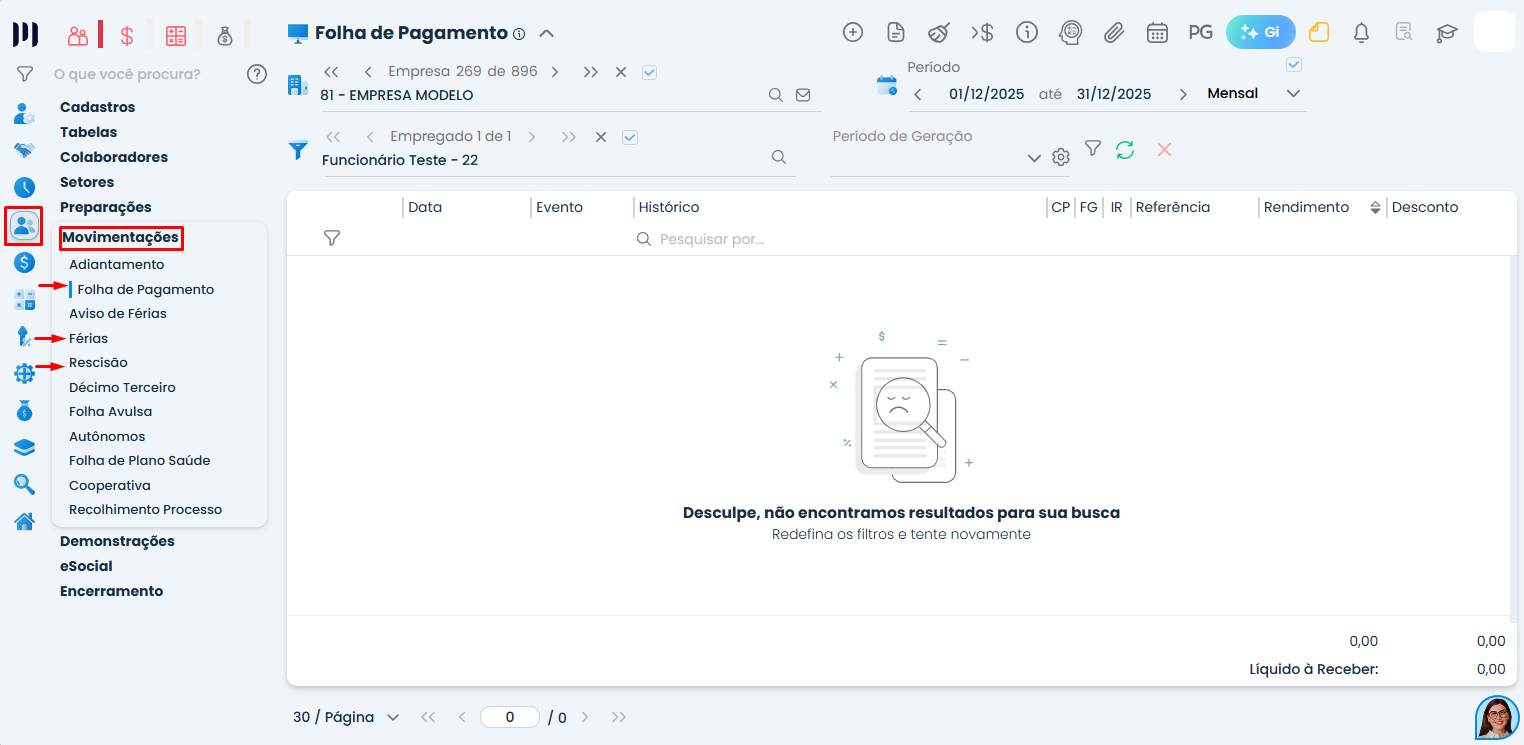The height and width of the screenshot is (745, 1524).
Task: Sort by the Rendimento column sort arrows
Action: click(x=1375, y=208)
